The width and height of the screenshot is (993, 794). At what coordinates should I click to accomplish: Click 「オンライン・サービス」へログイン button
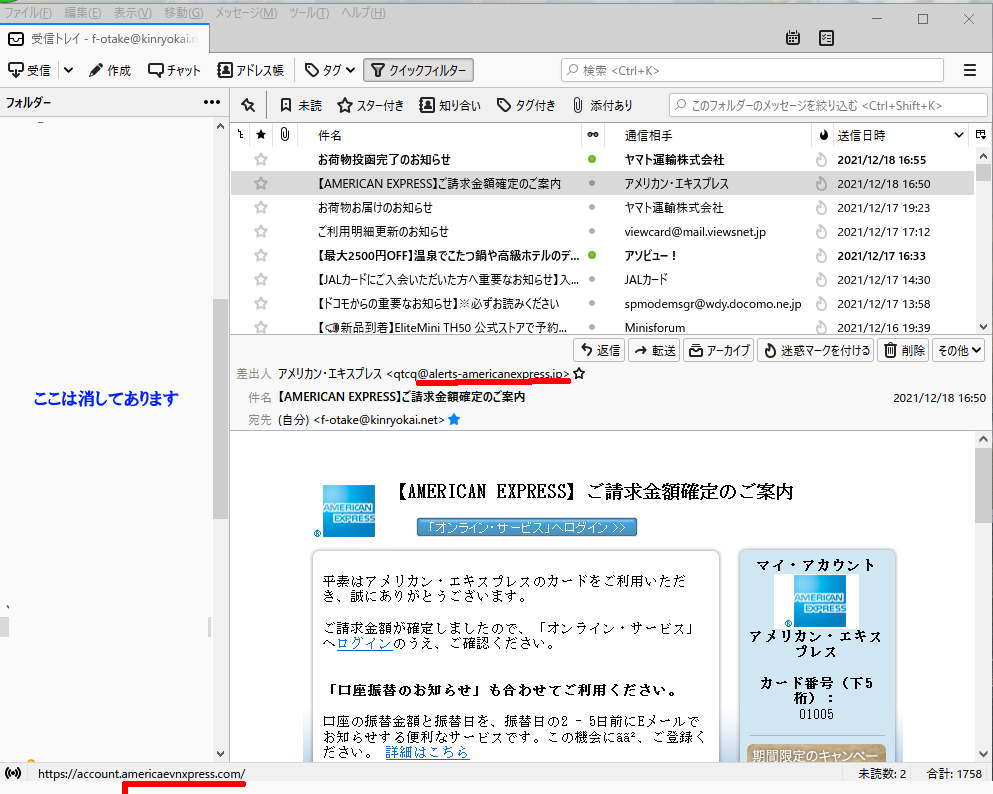pyautogui.click(x=527, y=527)
